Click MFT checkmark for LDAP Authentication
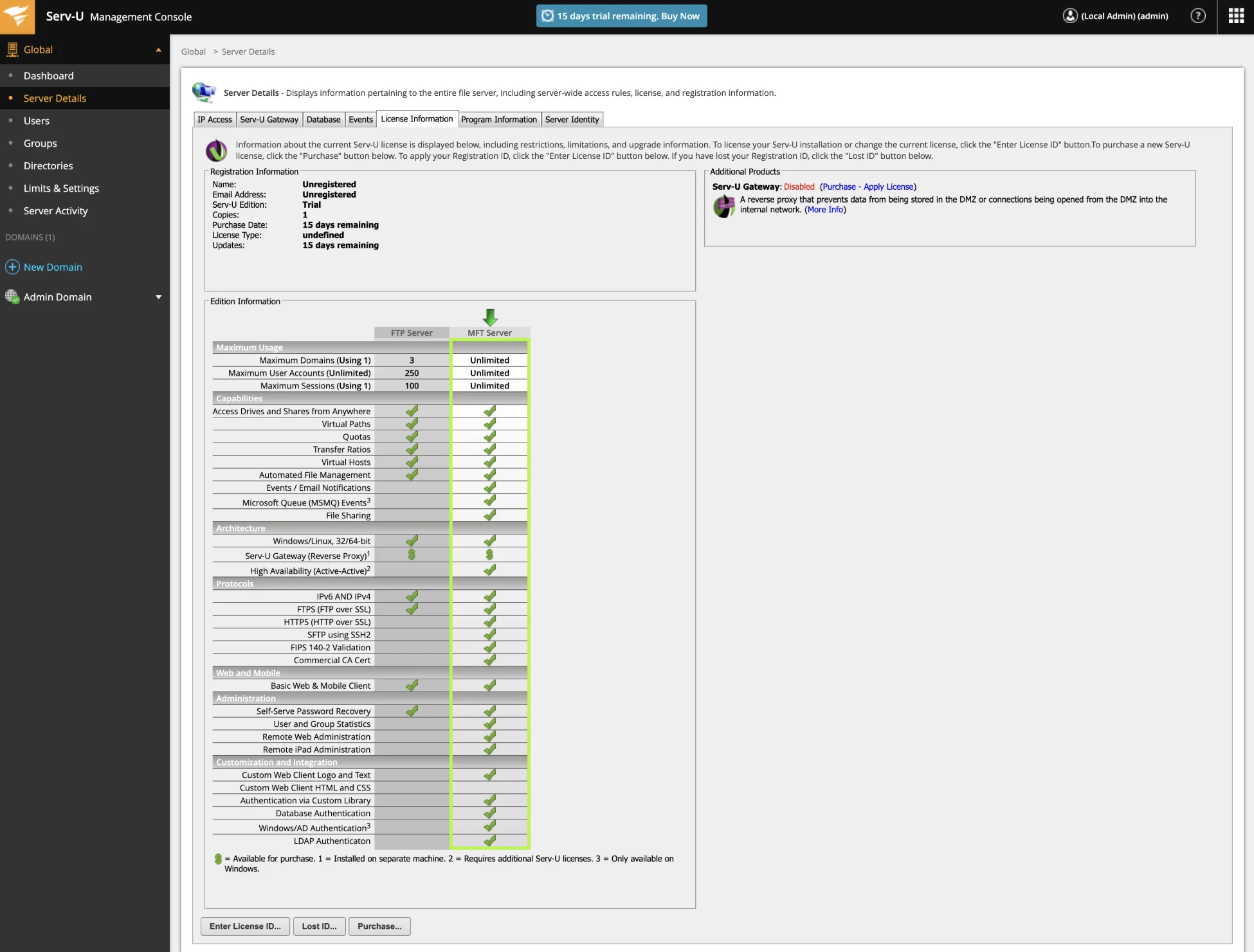 490,841
